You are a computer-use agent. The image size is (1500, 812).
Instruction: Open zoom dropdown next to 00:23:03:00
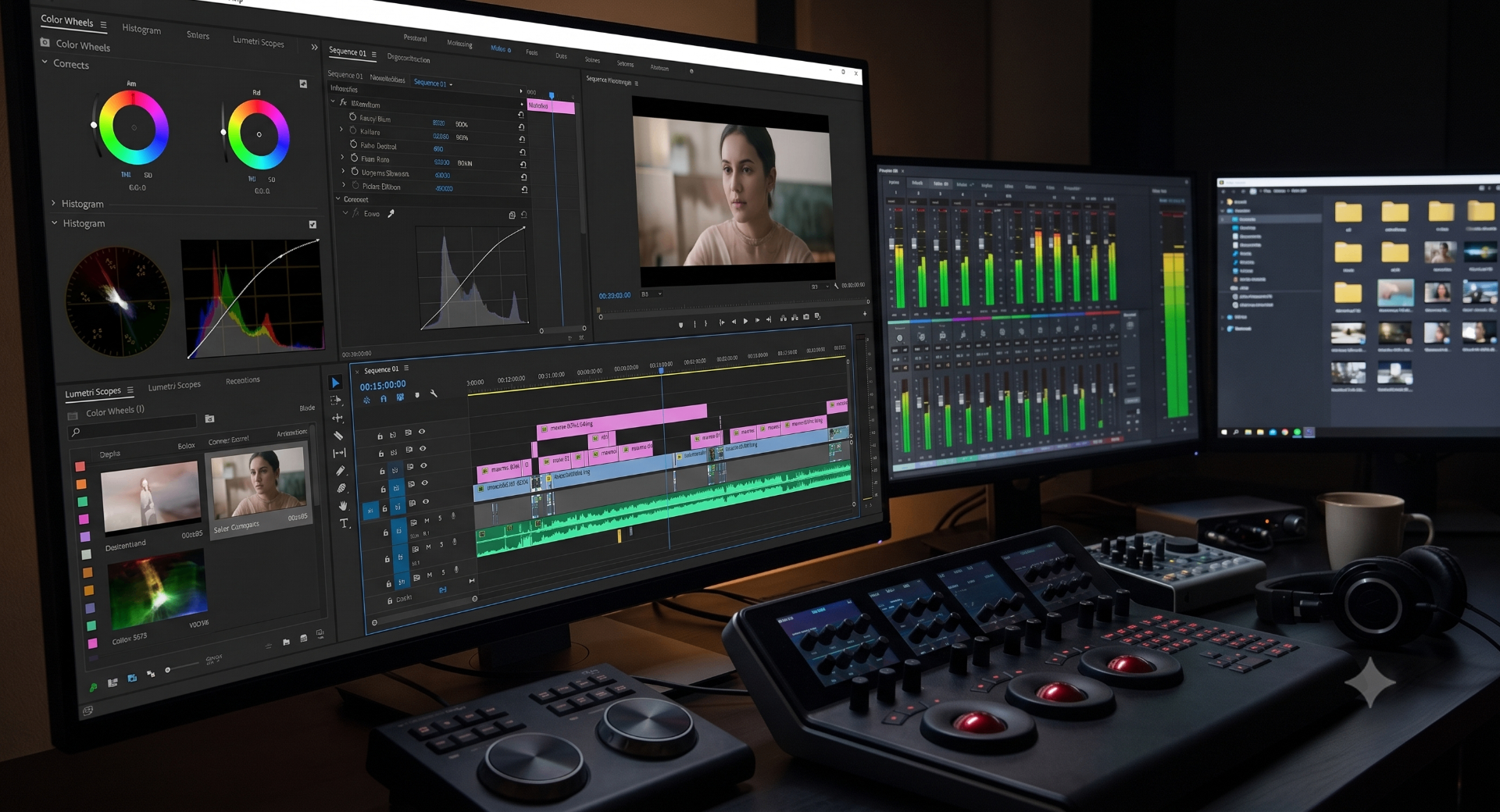[652, 294]
